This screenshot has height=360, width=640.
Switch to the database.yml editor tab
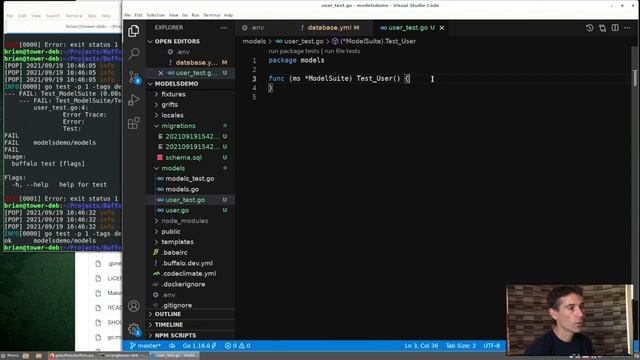pos(330,28)
